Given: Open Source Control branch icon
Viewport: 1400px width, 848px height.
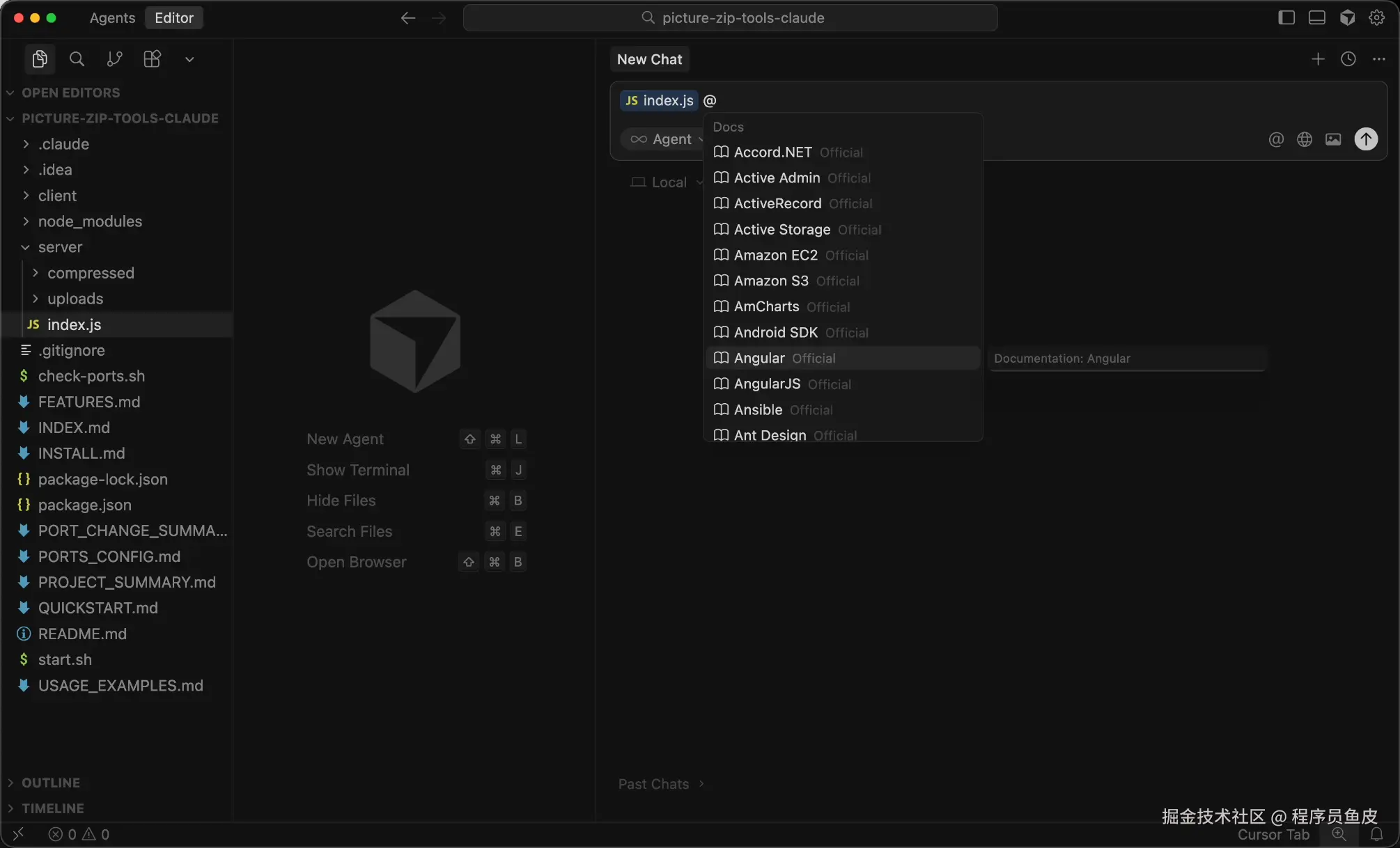Looking at the screenshot, I should click(x=114, y=59).
